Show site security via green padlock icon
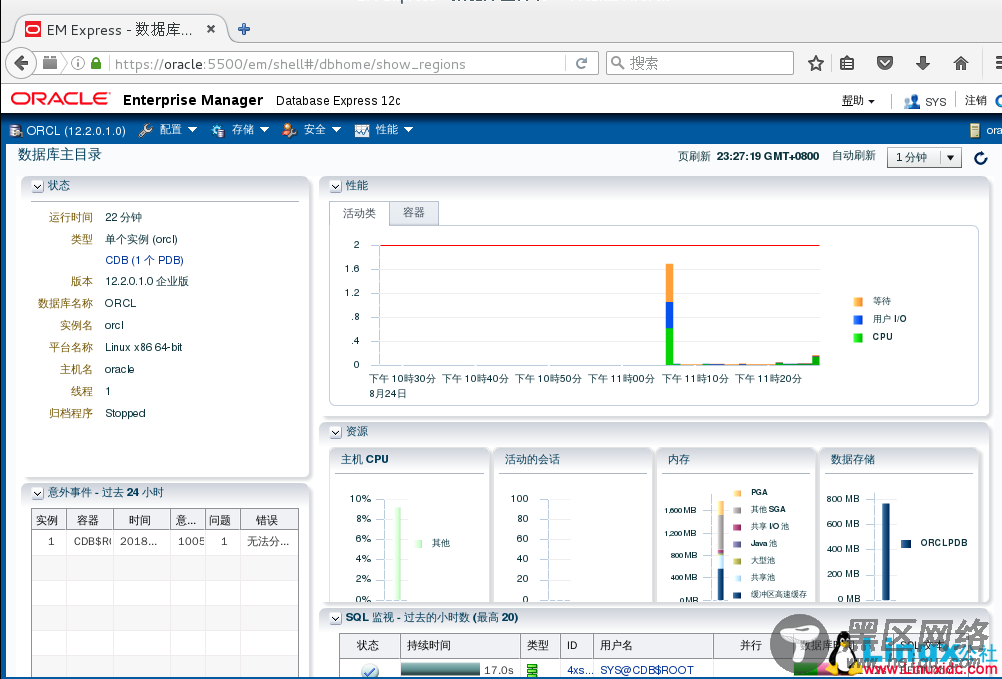Screen dimensions: 1002x679 pyautogui.click(x=96, y=63)
